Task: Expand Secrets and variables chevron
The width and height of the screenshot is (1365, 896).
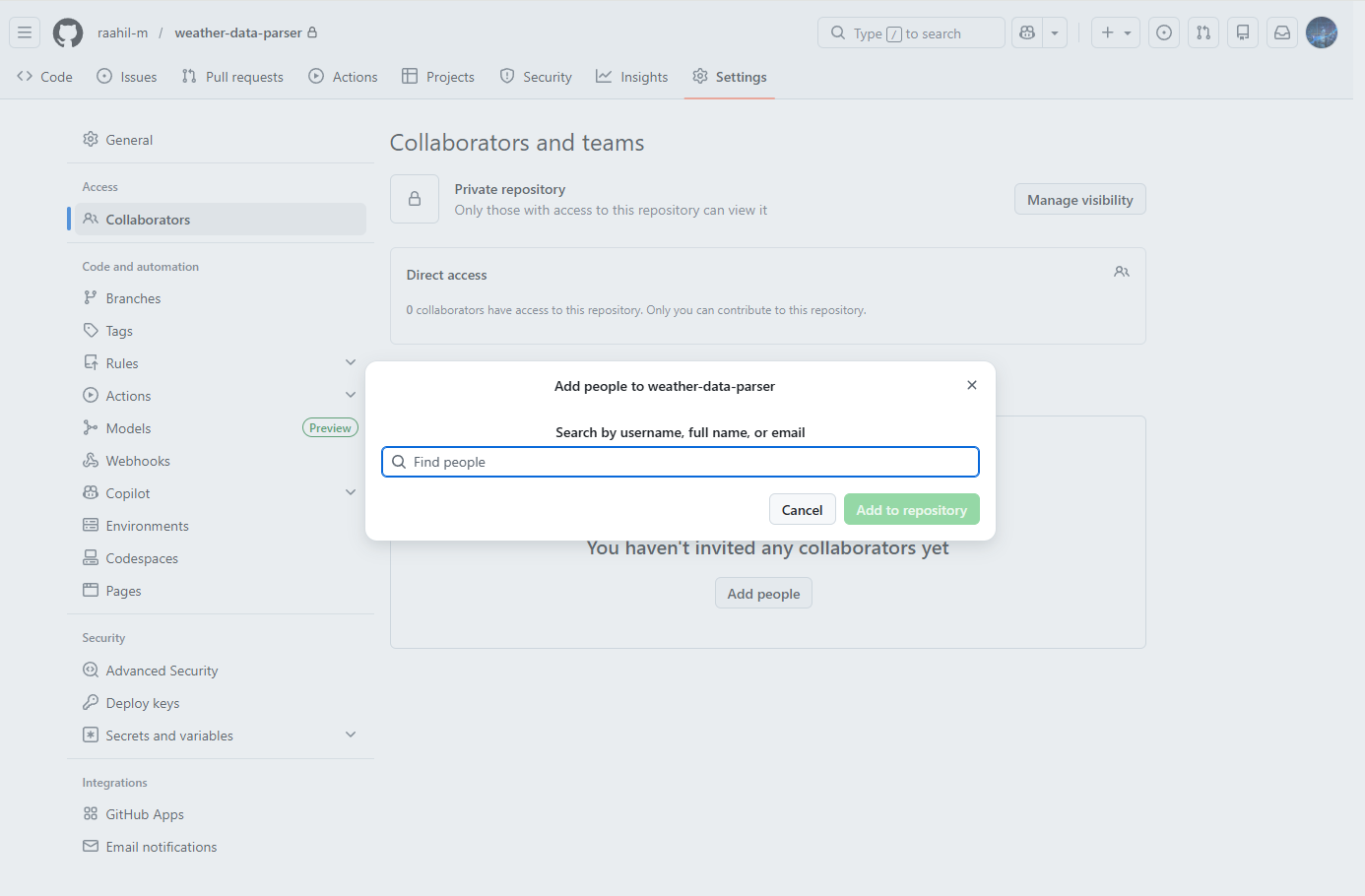Action: [x=351, y=735]
